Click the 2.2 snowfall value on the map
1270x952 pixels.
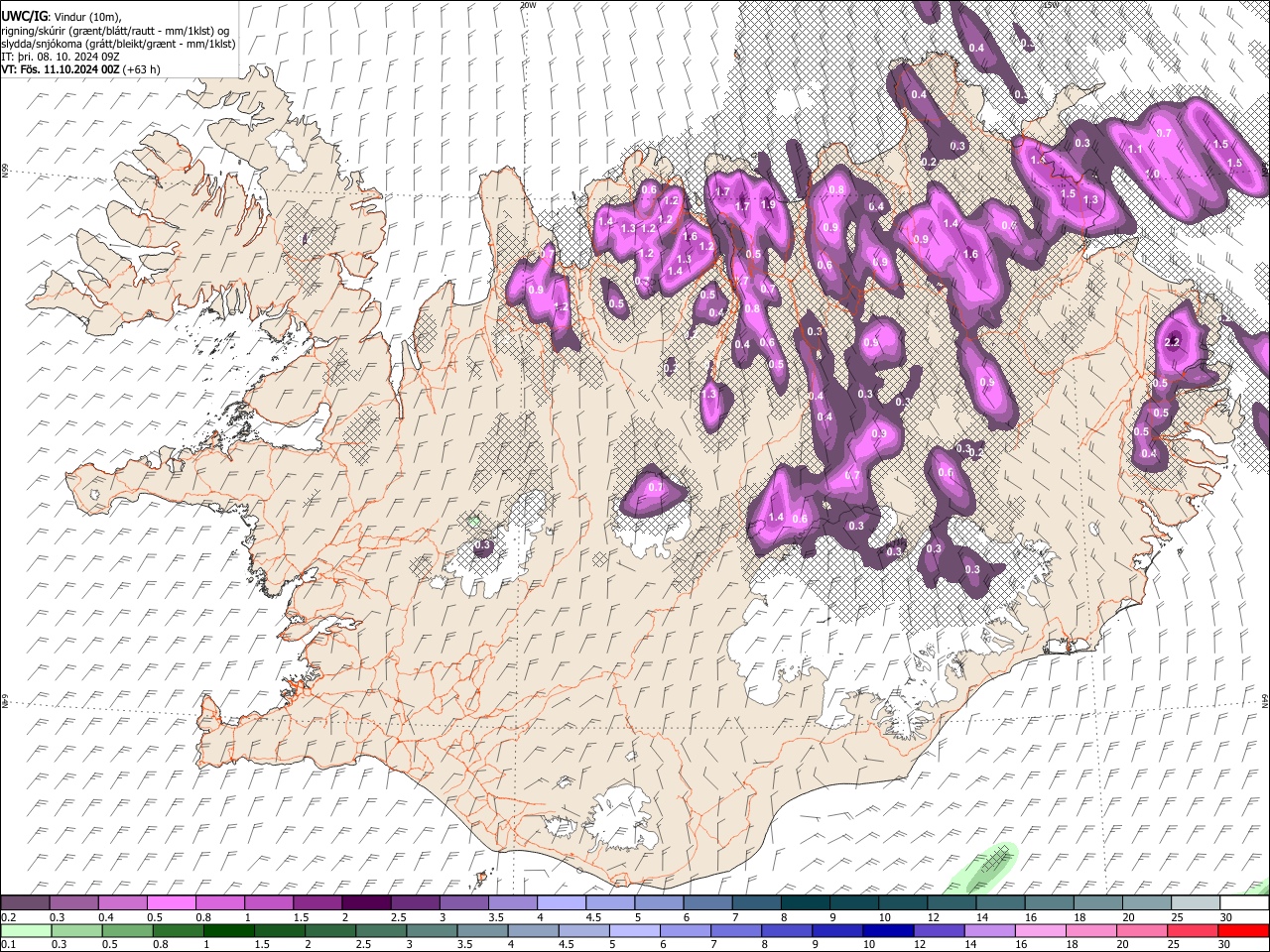pos(1172,342)
